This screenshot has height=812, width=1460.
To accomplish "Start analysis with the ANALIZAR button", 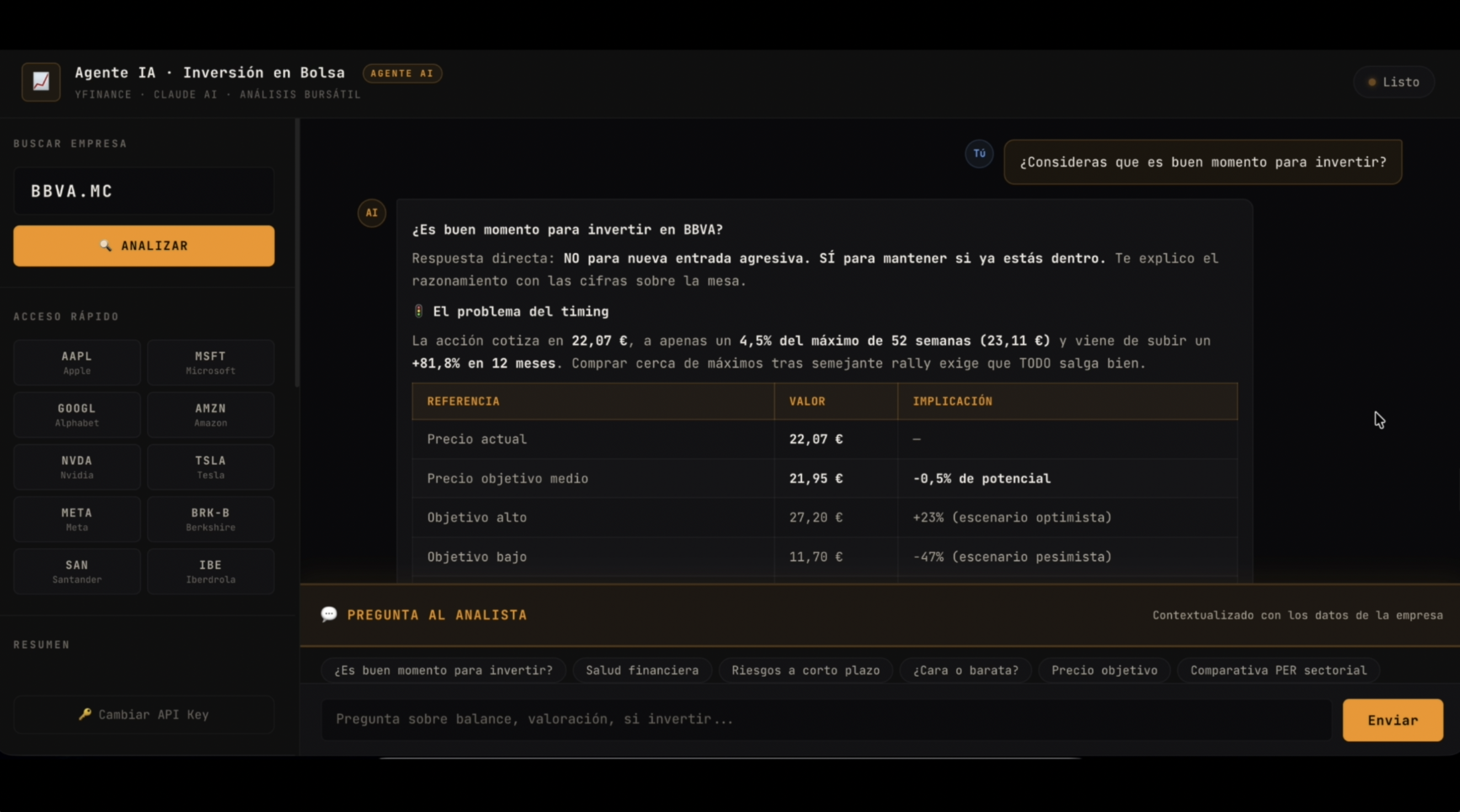I will 144,246.
